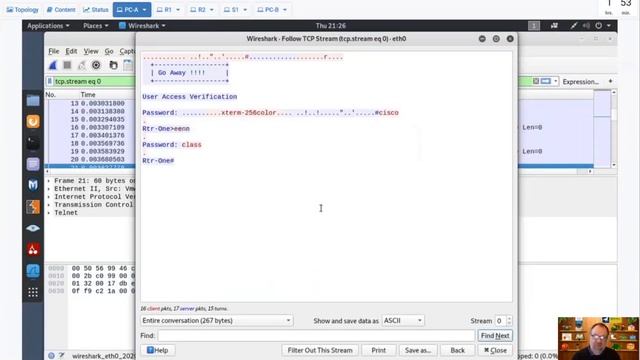Screen dimensions: 640x360
Task: Click the open capture file icon
Action: coord(113,65)
